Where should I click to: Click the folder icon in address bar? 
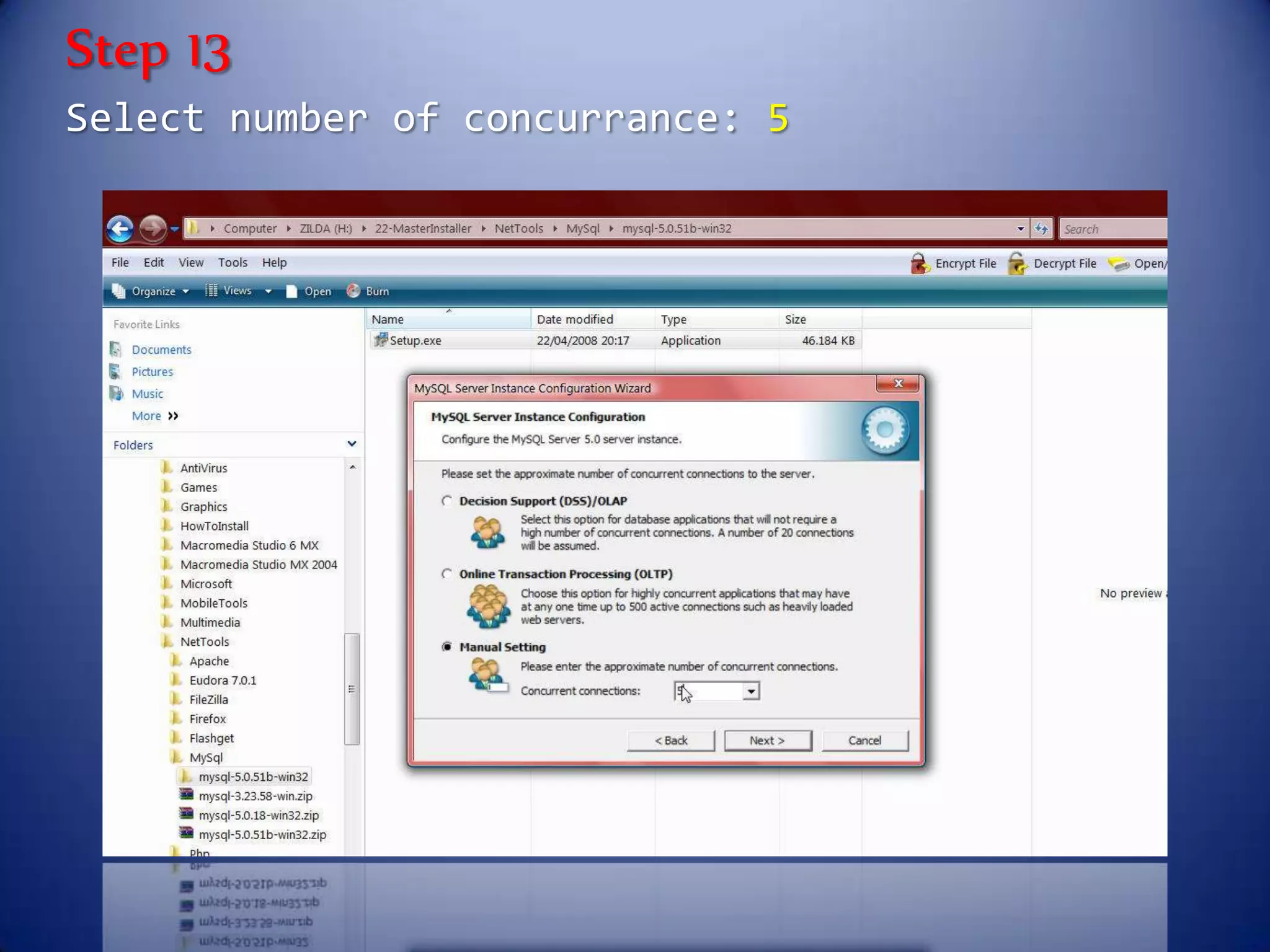tap(193, 228)
